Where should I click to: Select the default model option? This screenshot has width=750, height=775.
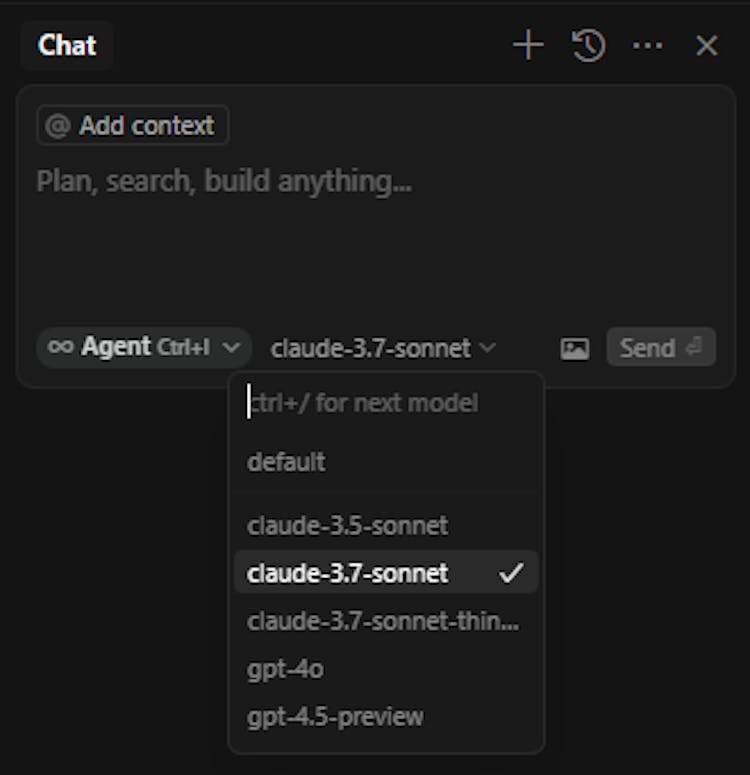(x=286, y=462)
